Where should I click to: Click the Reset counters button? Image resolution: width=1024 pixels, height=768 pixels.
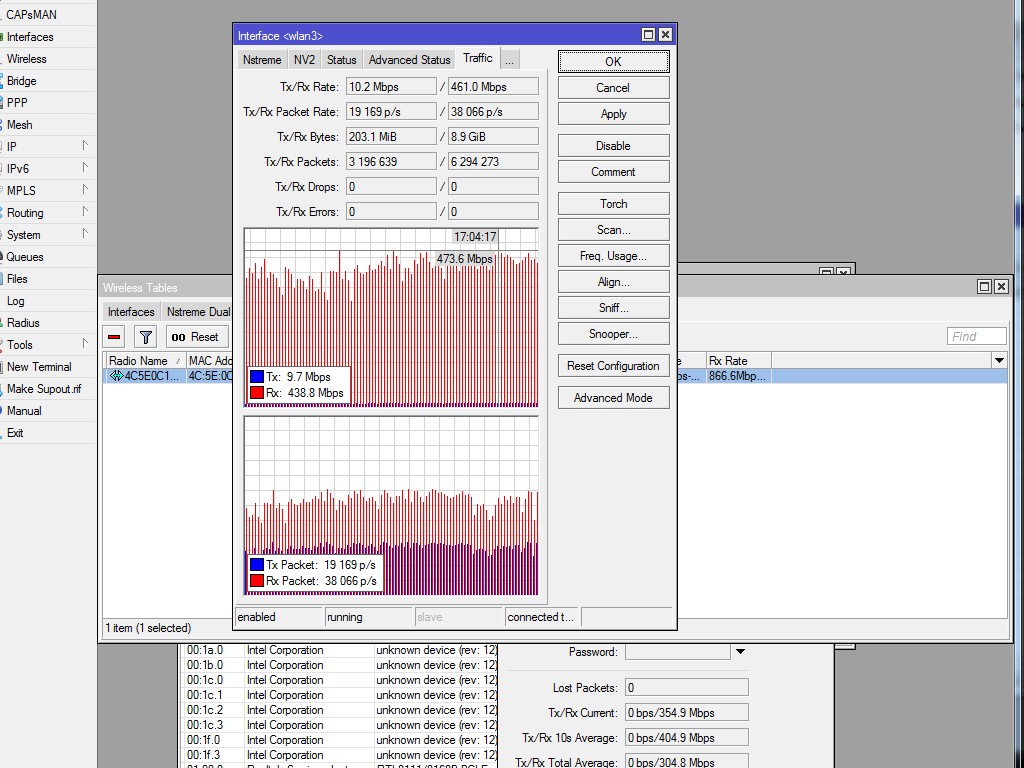click(x=197, y=337)
